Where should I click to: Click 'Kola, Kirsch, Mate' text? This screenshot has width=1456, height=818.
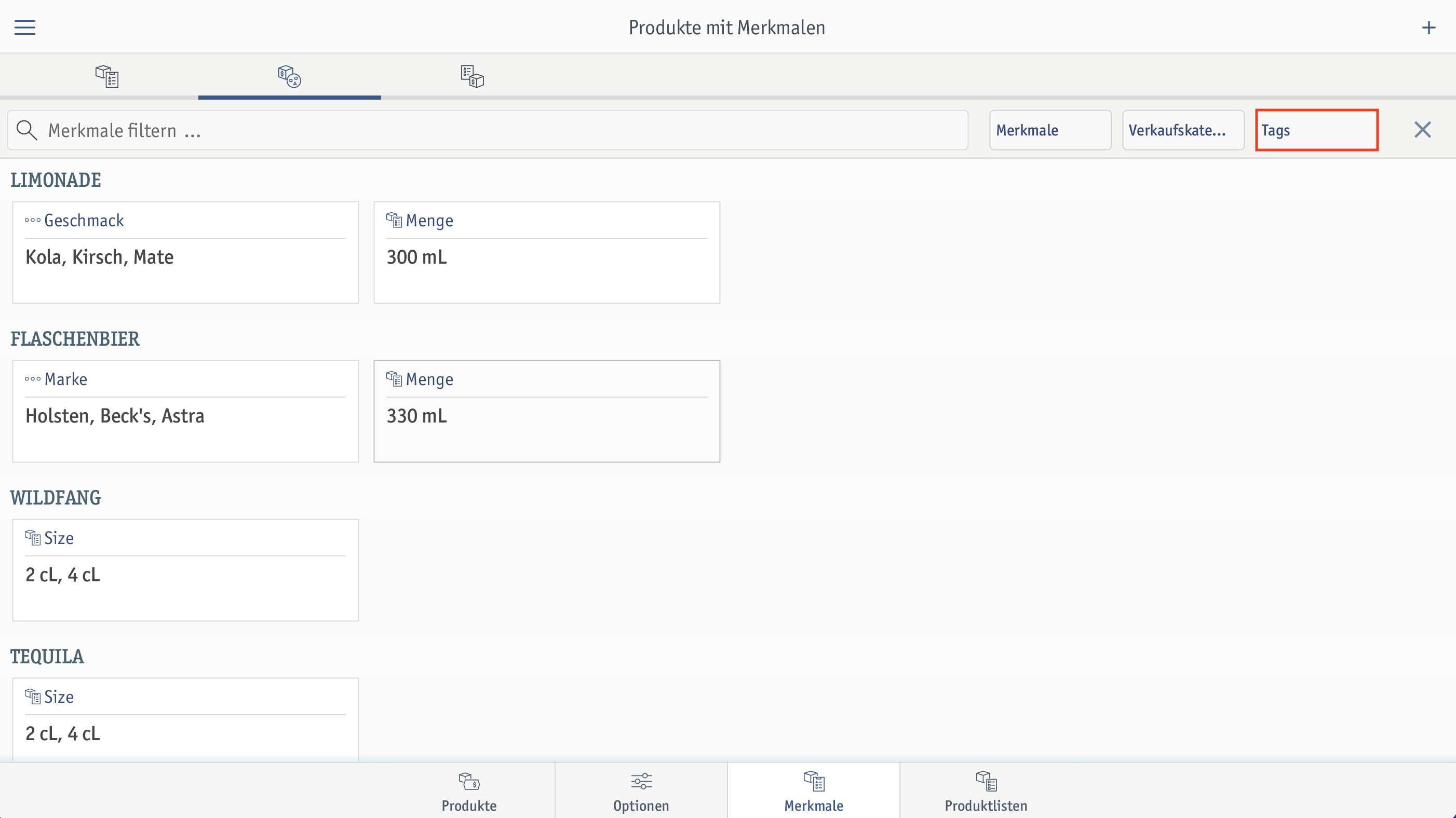100,257
